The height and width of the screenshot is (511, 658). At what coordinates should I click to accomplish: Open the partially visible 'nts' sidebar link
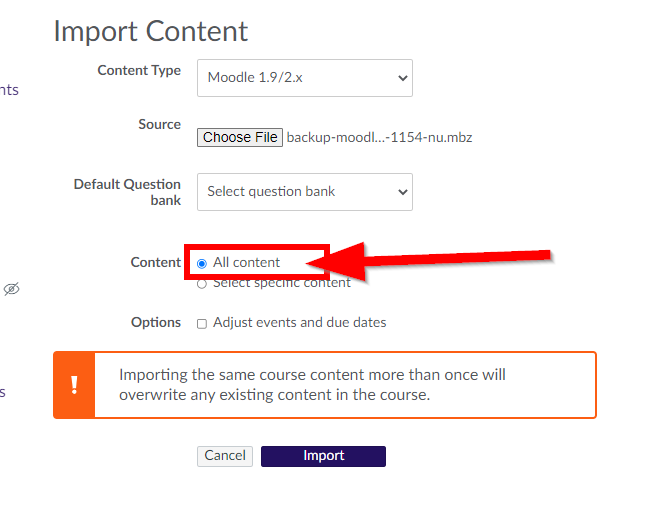(x=9, y=90)
